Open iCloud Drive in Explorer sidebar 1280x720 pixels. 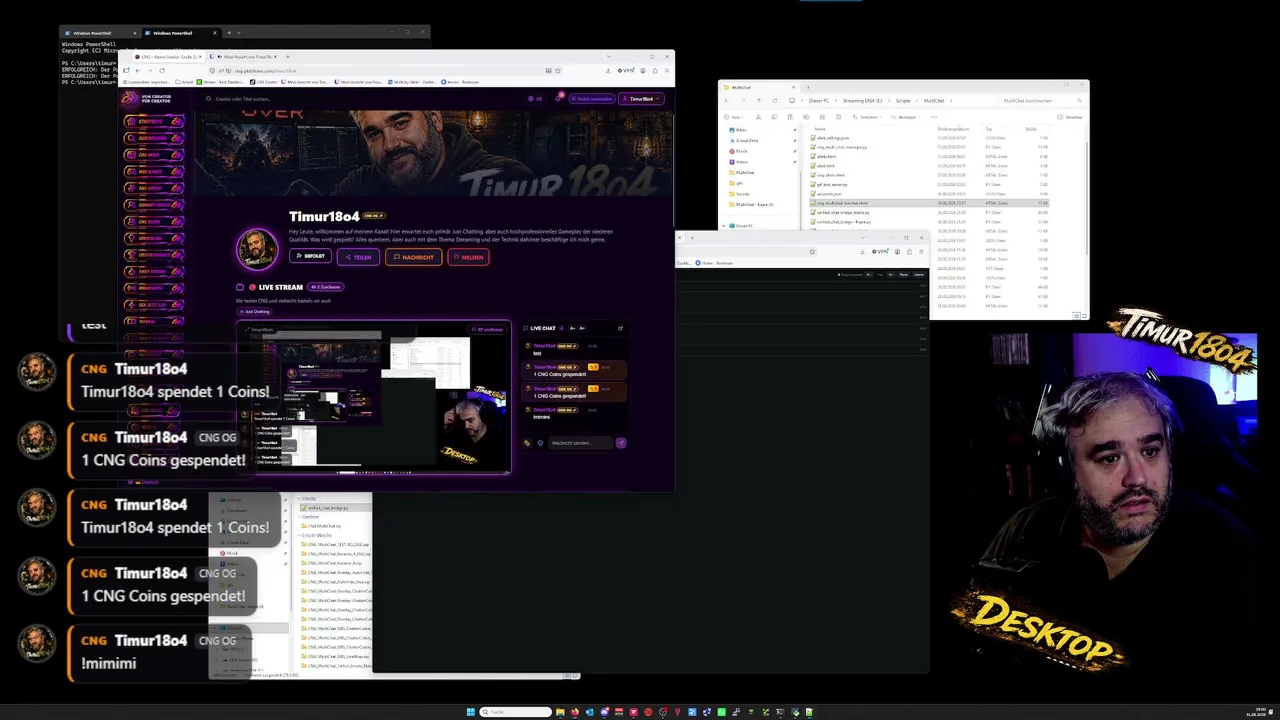(x=746, y=140)
